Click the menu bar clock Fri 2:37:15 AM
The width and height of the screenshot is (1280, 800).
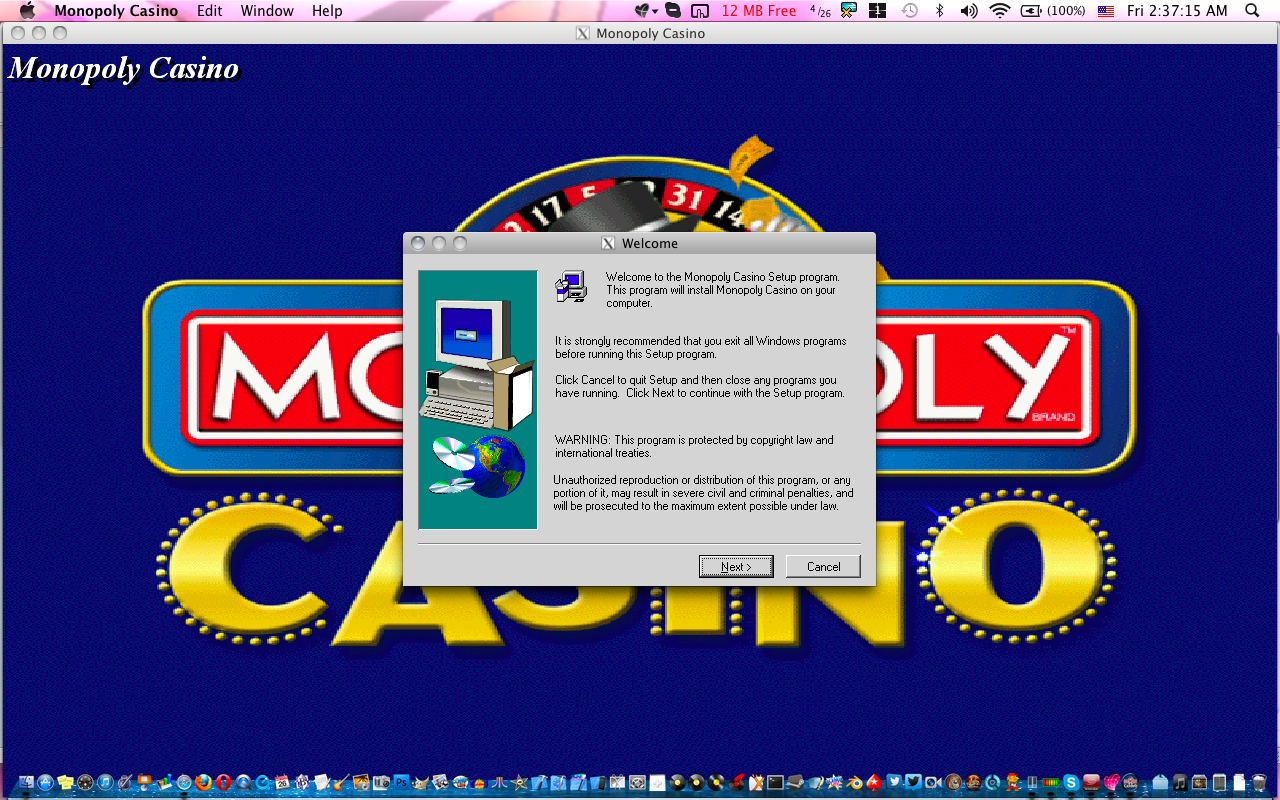[1177, 11]
